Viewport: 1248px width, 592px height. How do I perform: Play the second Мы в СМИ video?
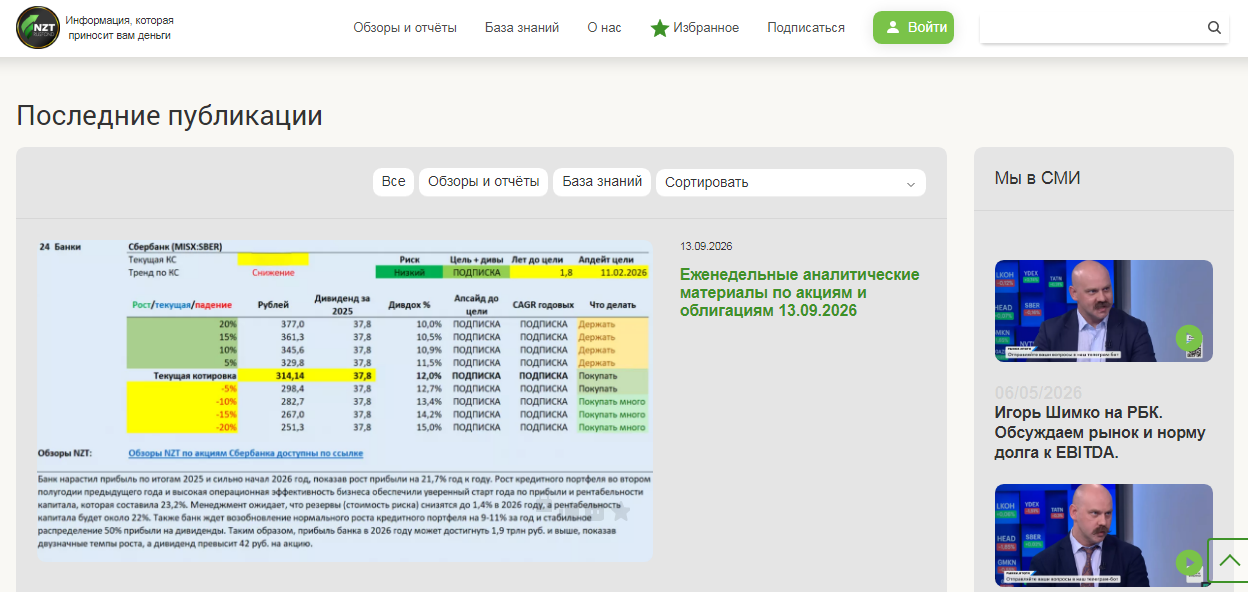click(1189, 563)
